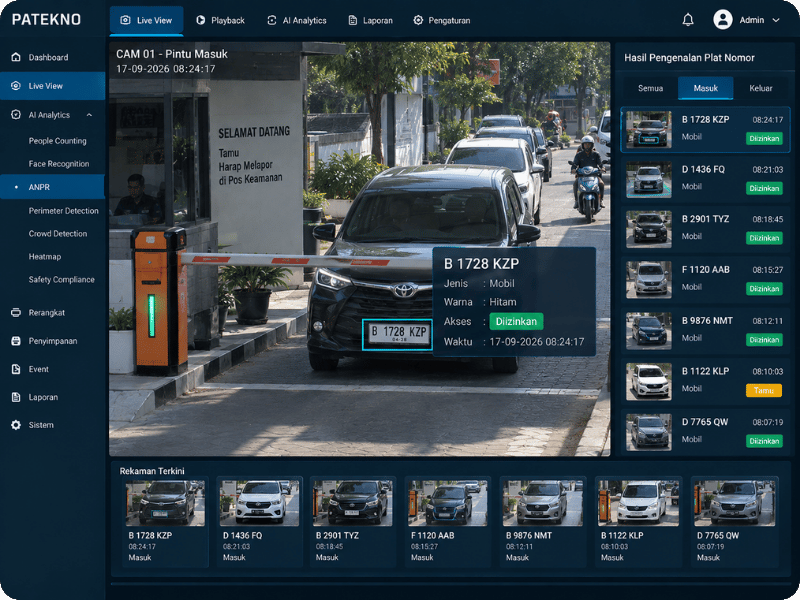Image resolution: width=800 pixels, height=600 pixels.
Task: Open B 1728 KZP in Rekaman Terkini
Action: (x=165, y=522)
